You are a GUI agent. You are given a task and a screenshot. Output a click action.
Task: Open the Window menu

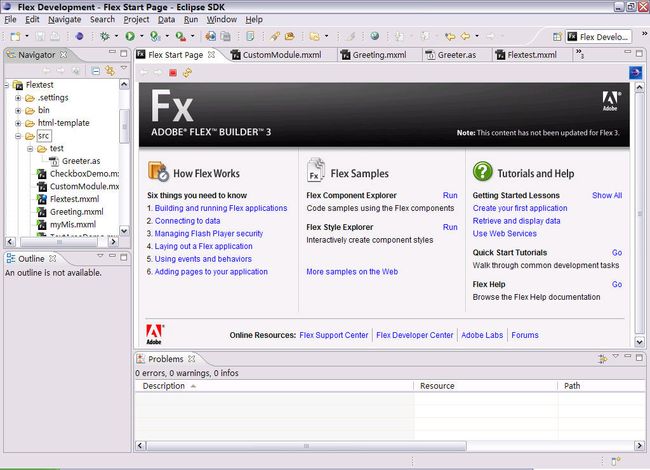tap(222, 19)
